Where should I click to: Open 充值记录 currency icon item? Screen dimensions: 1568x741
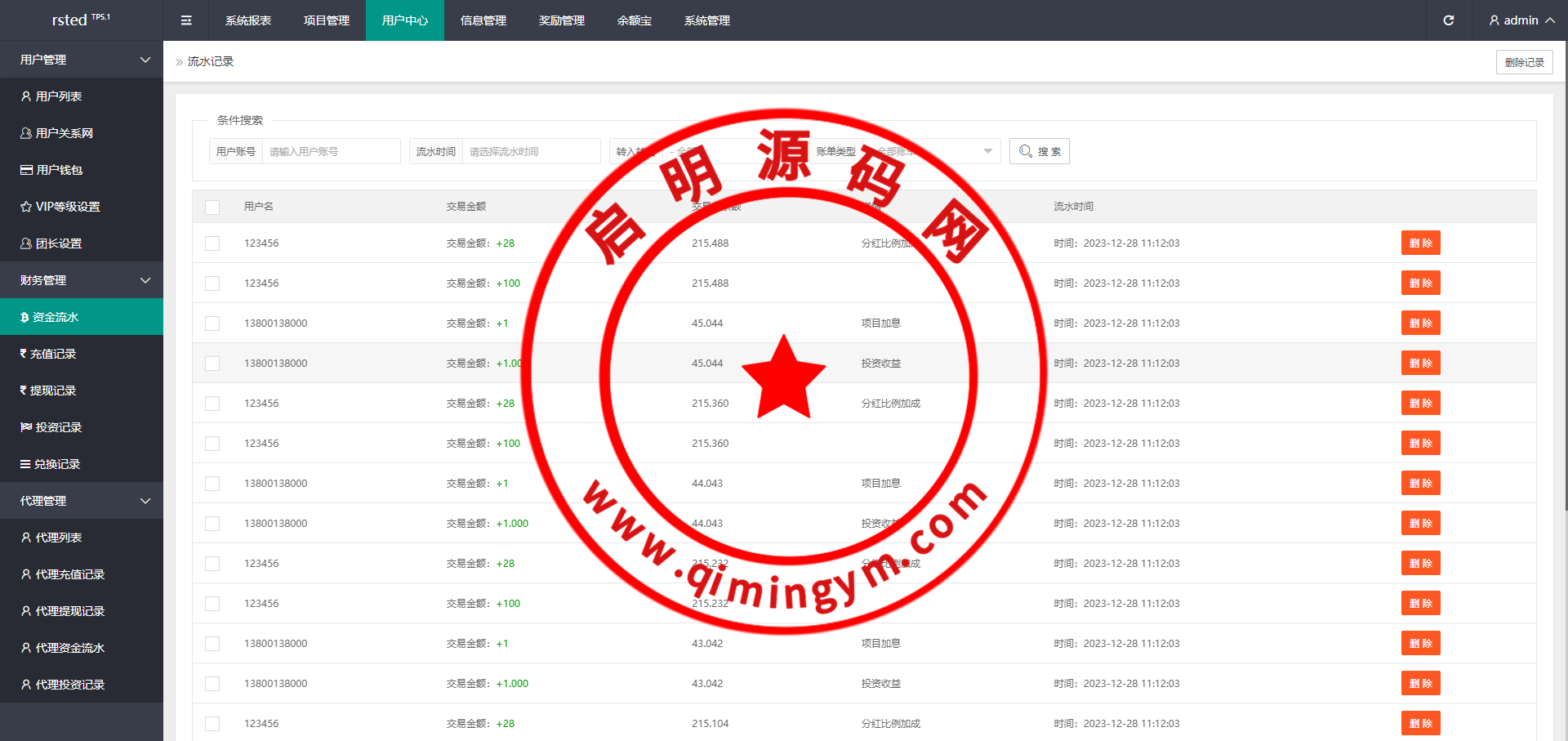coord(24,354)
